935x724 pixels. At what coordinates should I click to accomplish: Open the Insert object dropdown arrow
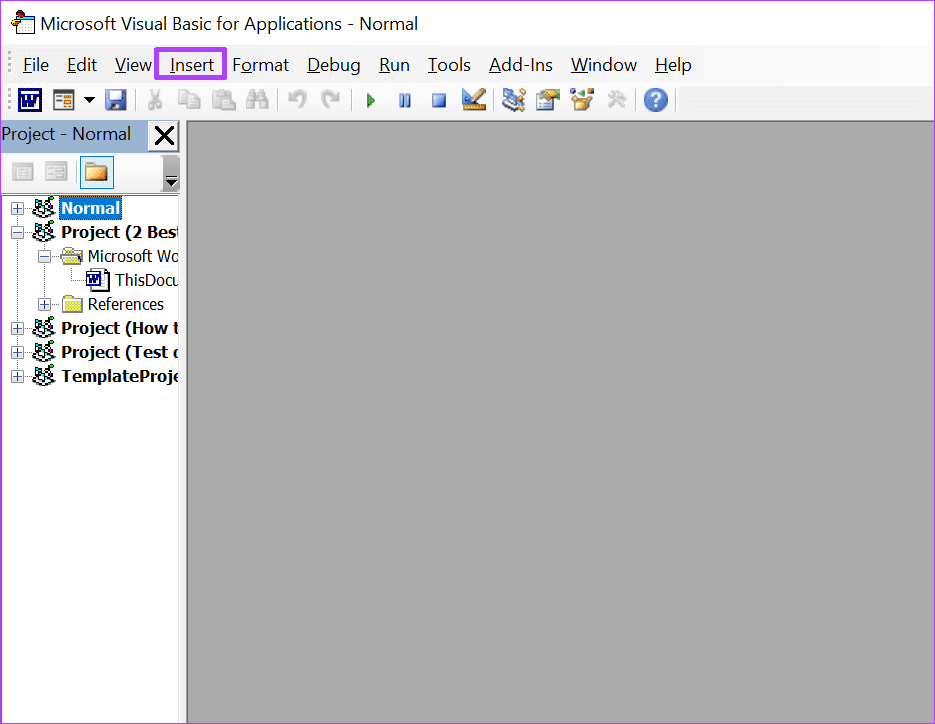89,100
